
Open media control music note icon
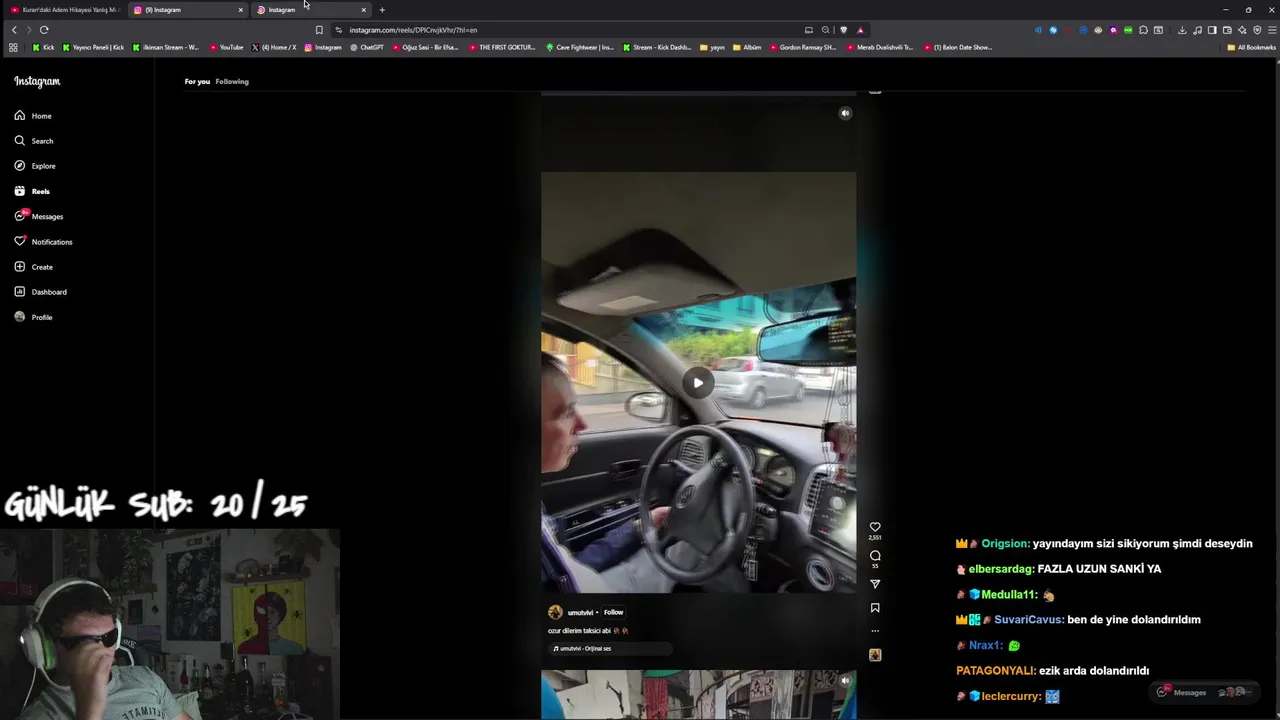point(1197,30)
